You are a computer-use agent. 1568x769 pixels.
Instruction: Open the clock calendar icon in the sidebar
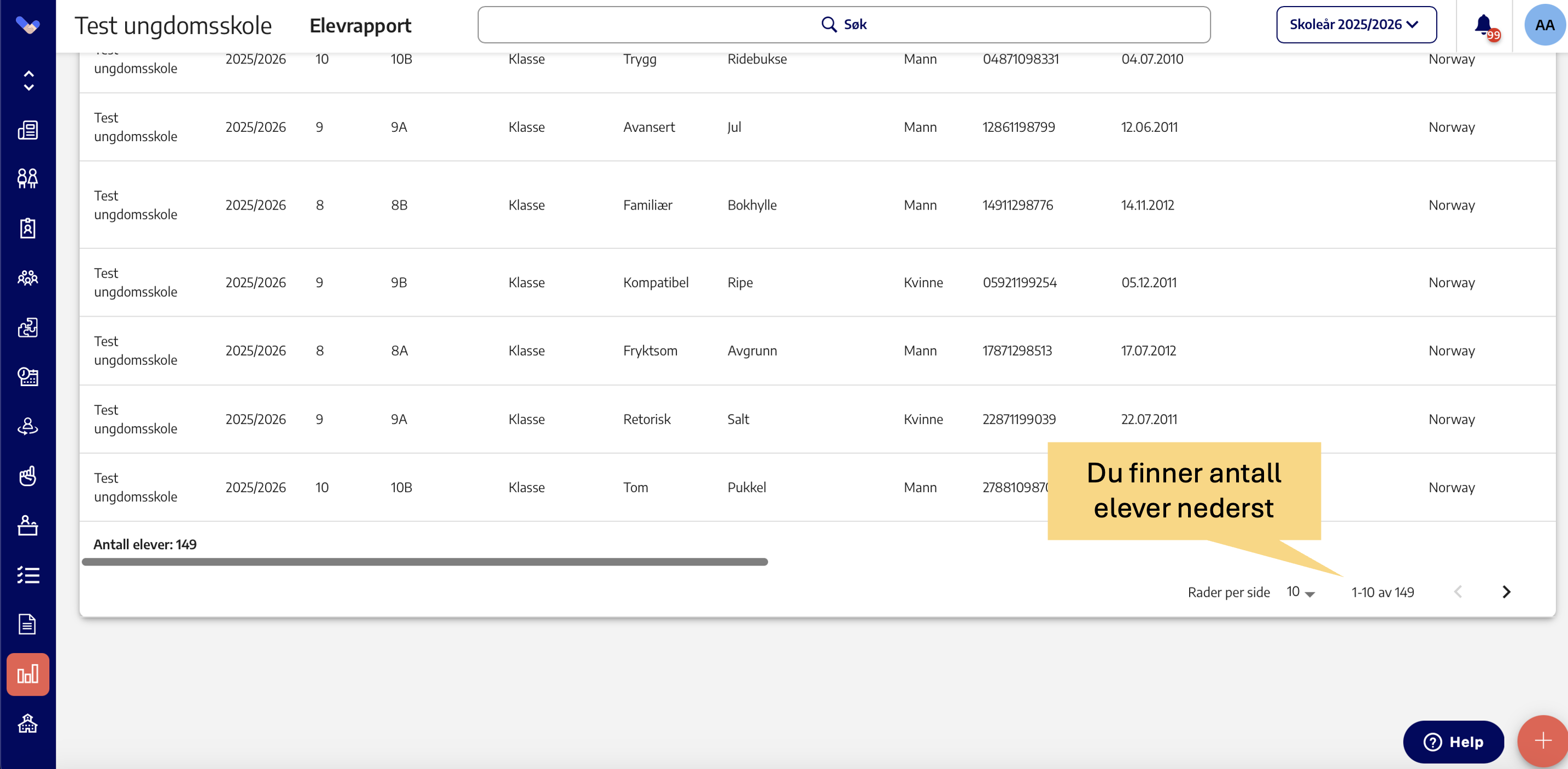[x=28, y=377]
